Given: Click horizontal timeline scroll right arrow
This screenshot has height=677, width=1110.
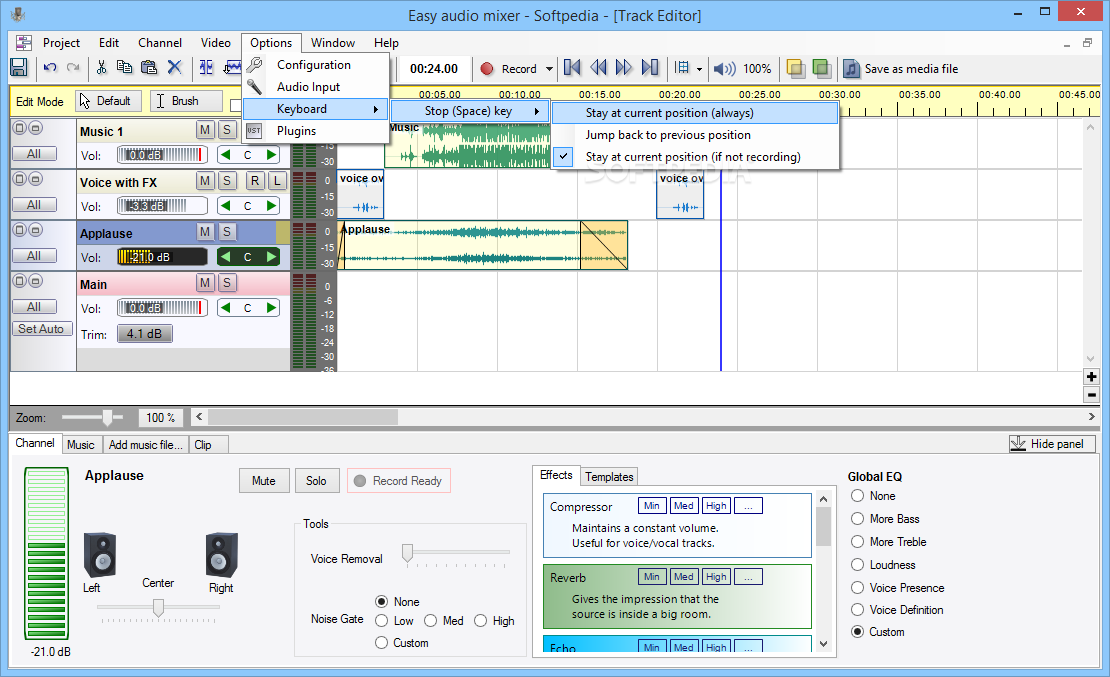Looking at the screenshot, I should click(x=1091, y=417).
